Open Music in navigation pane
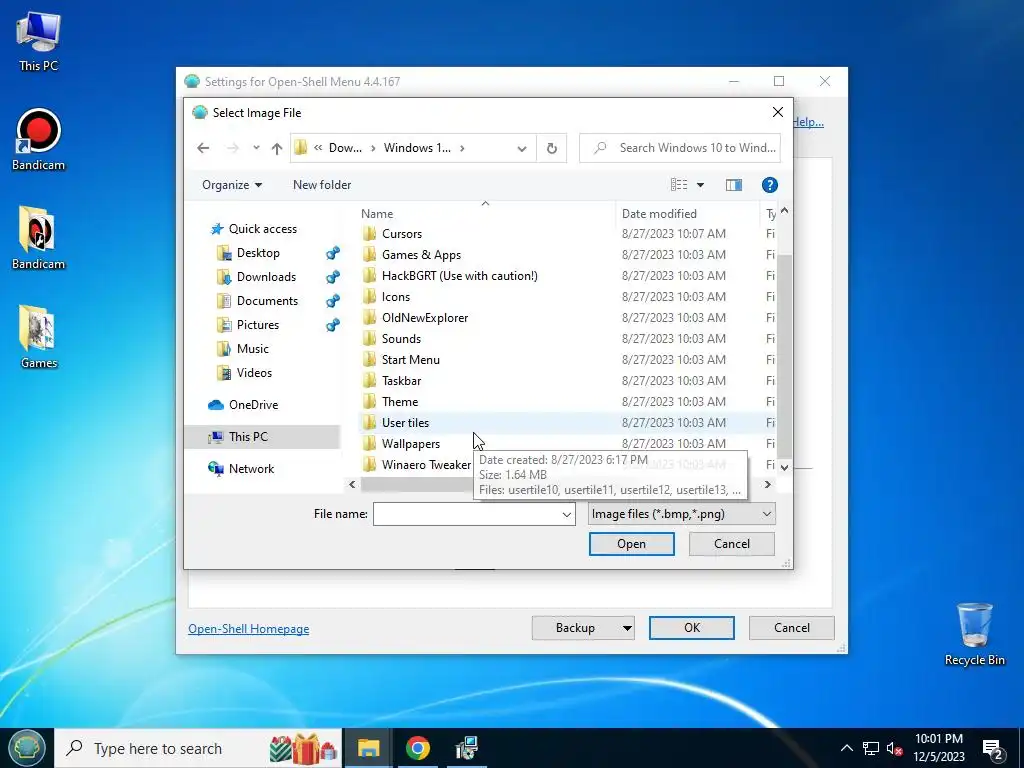The image size is (1024, 768). tap(252, 349)
